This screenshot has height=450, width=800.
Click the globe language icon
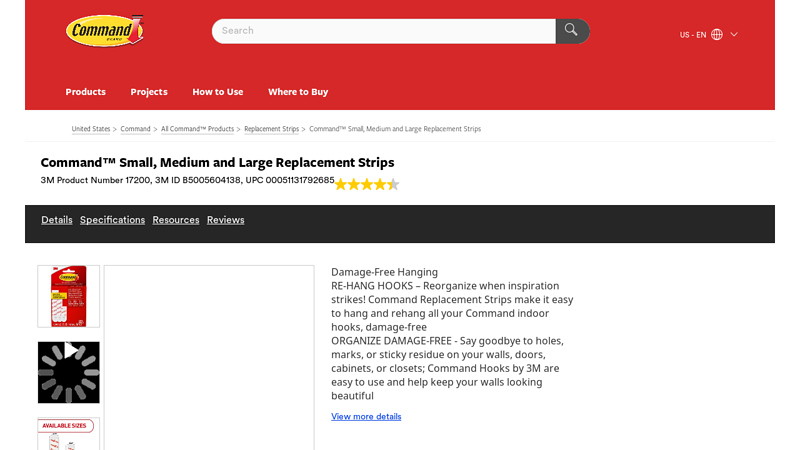(x=717, y=34)
